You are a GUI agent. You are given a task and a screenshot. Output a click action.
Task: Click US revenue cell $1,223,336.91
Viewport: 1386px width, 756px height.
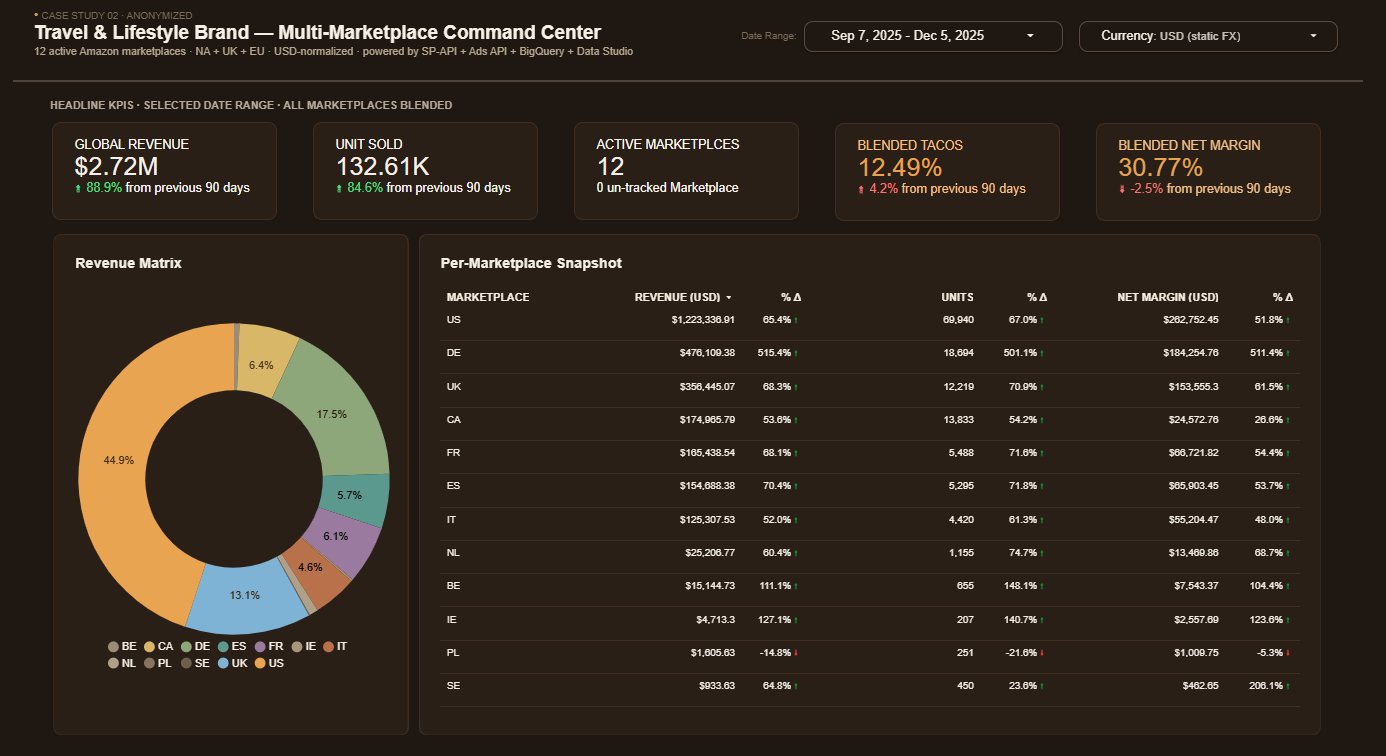703,320
